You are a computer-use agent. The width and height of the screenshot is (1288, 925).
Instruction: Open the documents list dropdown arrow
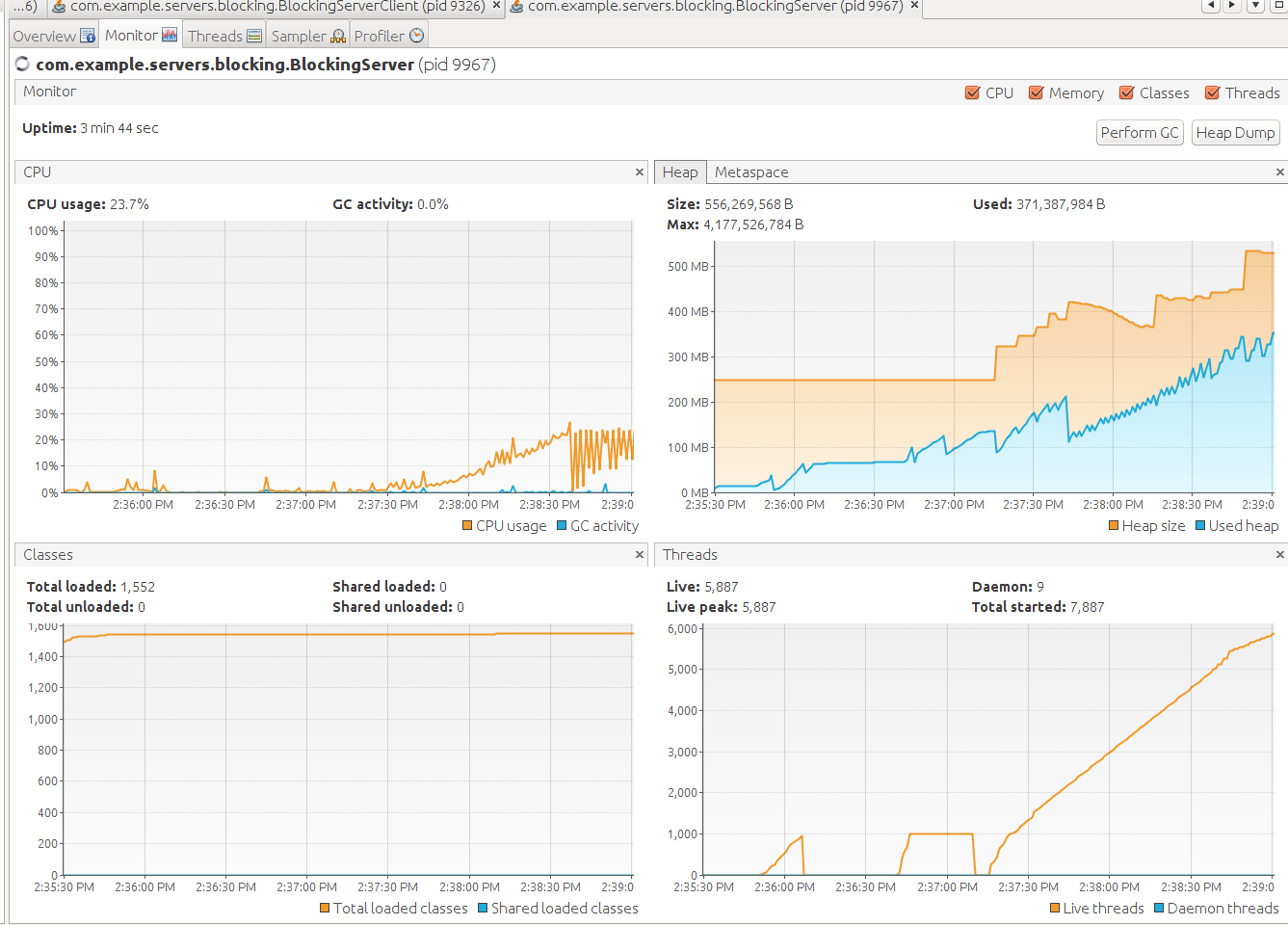coord(1255,6)
